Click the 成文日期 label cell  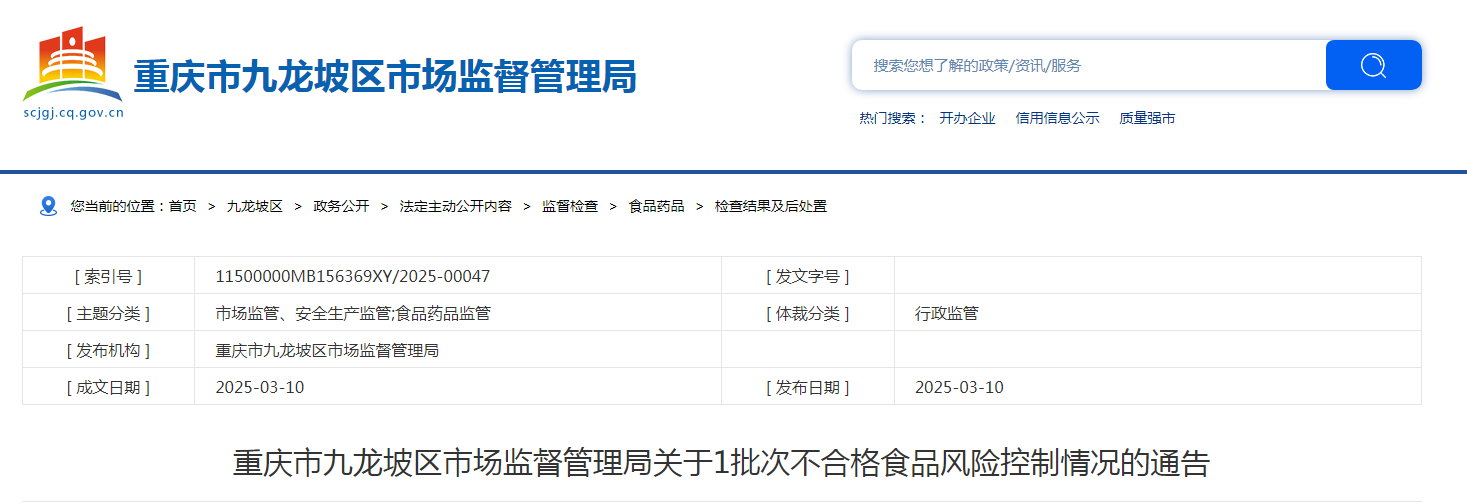click(x=108, y=387)
